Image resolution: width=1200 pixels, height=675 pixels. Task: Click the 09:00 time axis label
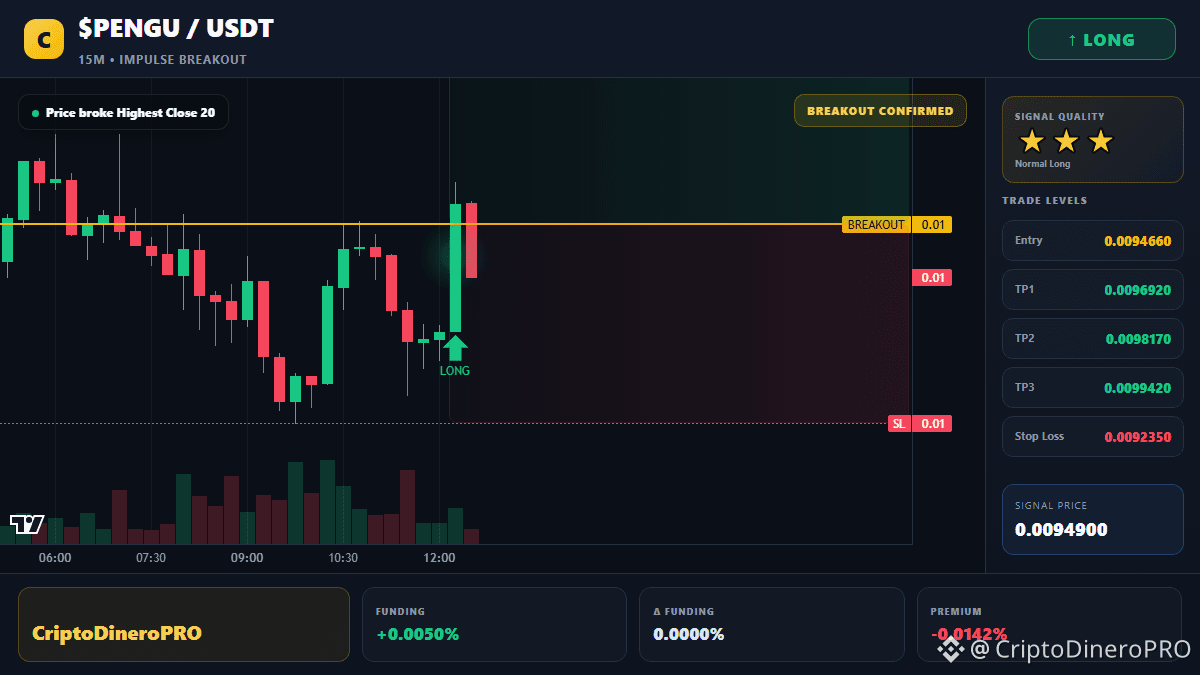tap(247, 558)
